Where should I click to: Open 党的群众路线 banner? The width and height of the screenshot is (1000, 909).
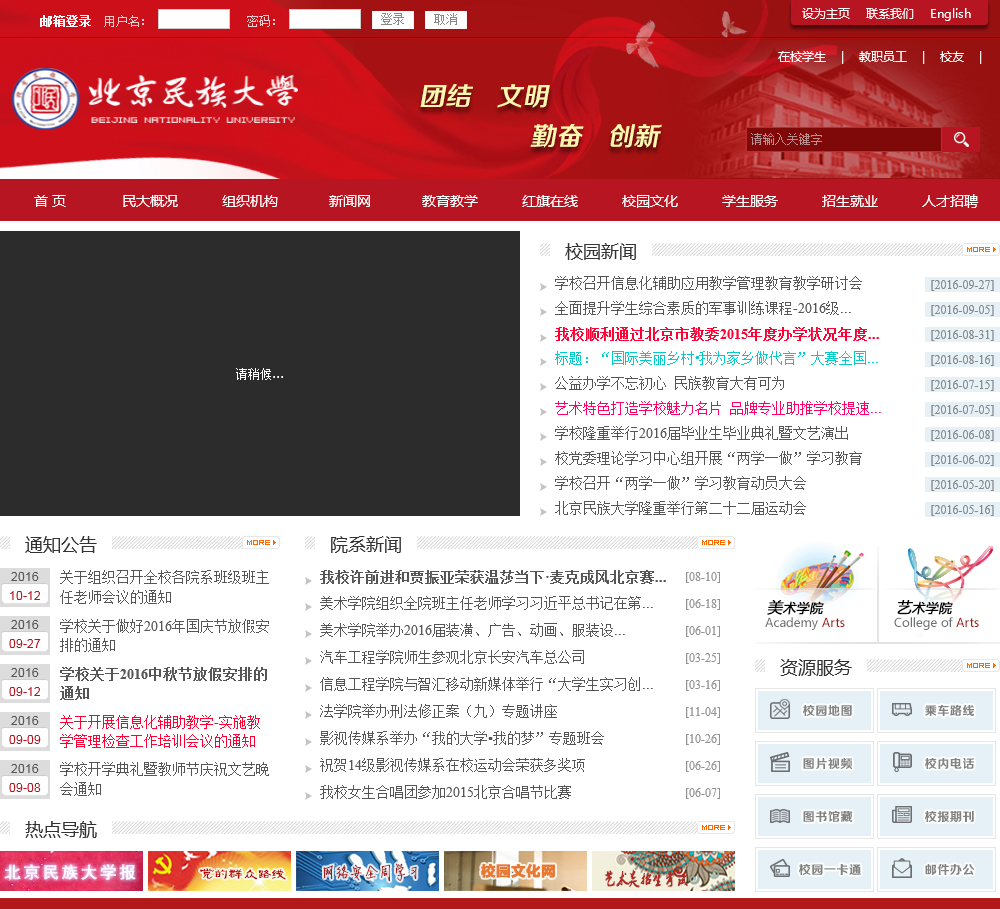click(x=219, y=871)
